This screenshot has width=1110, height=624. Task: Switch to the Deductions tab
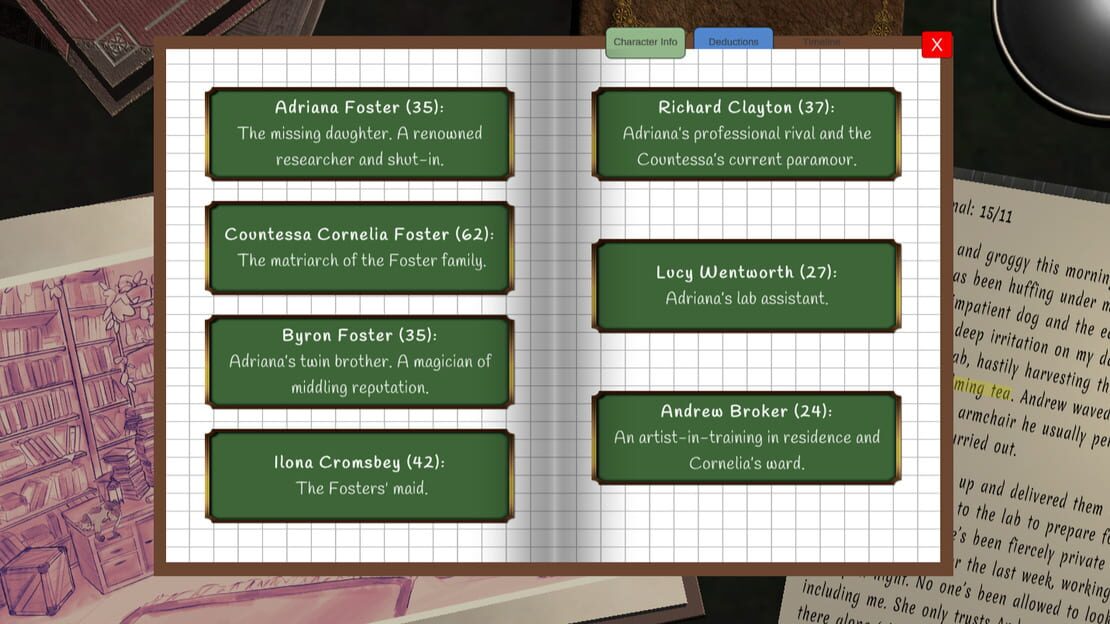pos(733,41)
